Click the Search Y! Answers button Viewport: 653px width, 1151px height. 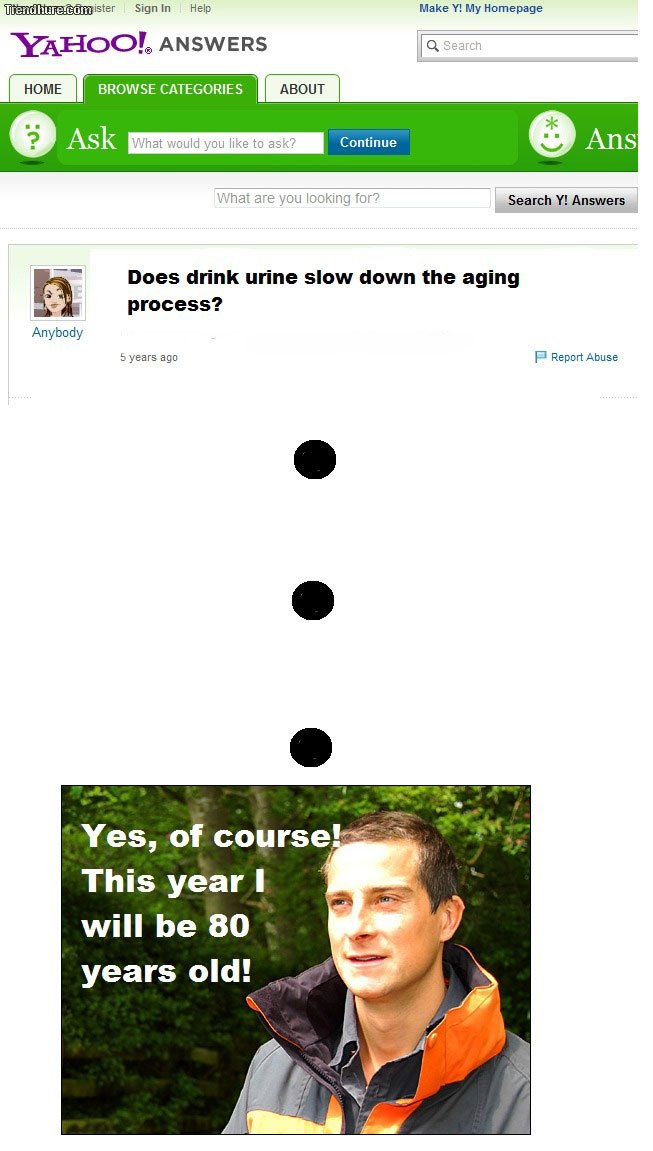566,200
